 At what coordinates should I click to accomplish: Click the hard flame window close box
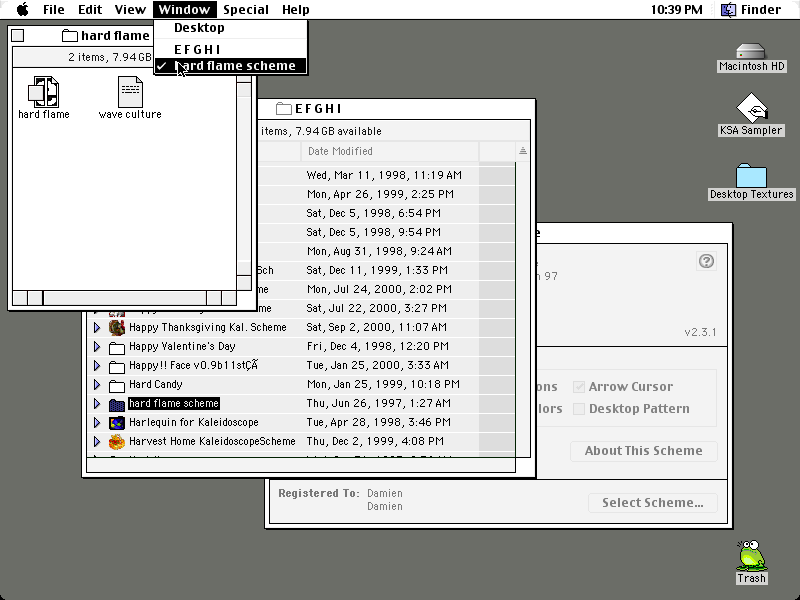(x=18, y=35)
